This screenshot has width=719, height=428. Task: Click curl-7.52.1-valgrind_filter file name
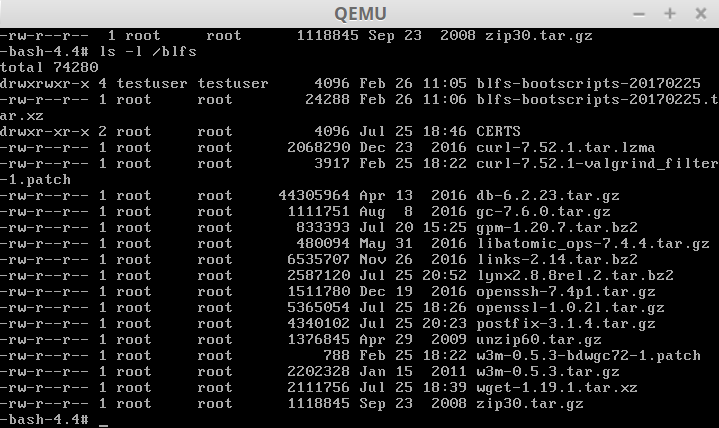click(x=597, y=164)
